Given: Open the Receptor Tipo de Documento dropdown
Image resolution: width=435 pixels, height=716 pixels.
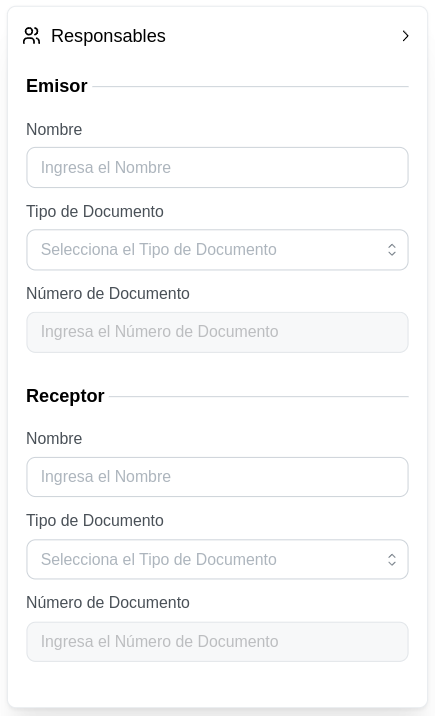Looking at the screenshot, I should (217, 559).
